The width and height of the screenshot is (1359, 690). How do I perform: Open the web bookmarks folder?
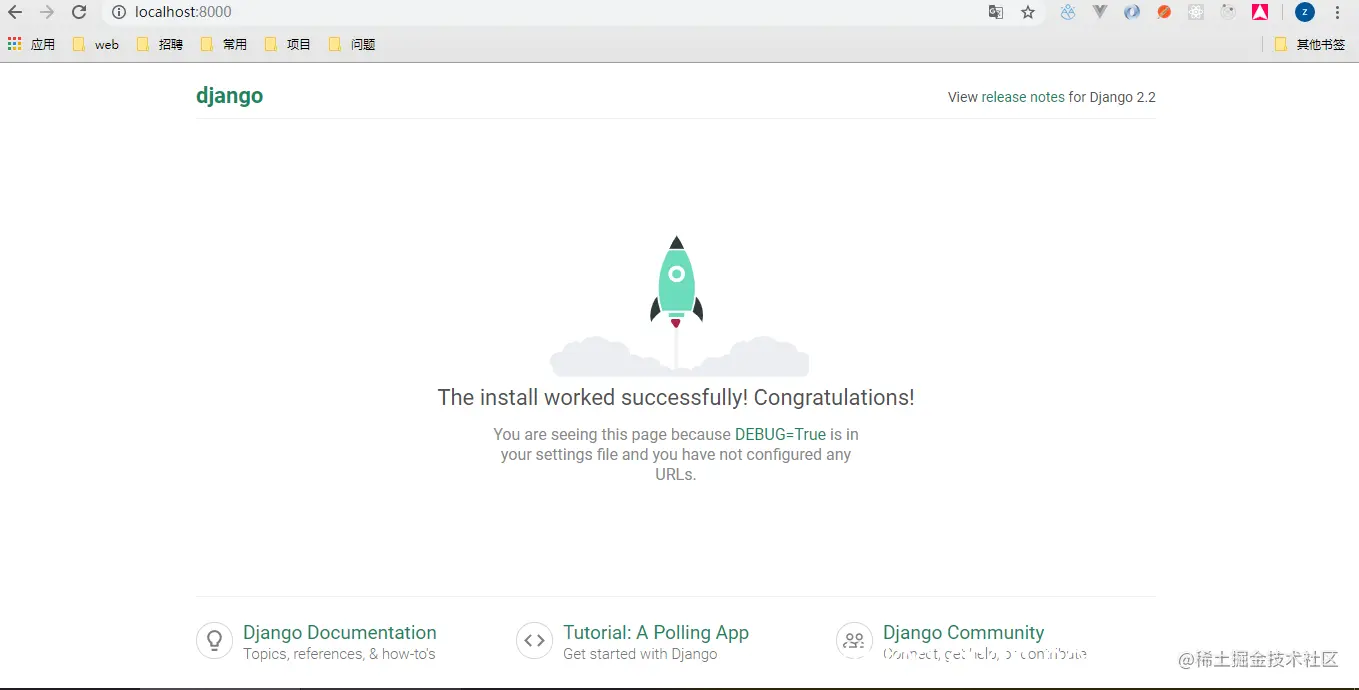(96, 44)
